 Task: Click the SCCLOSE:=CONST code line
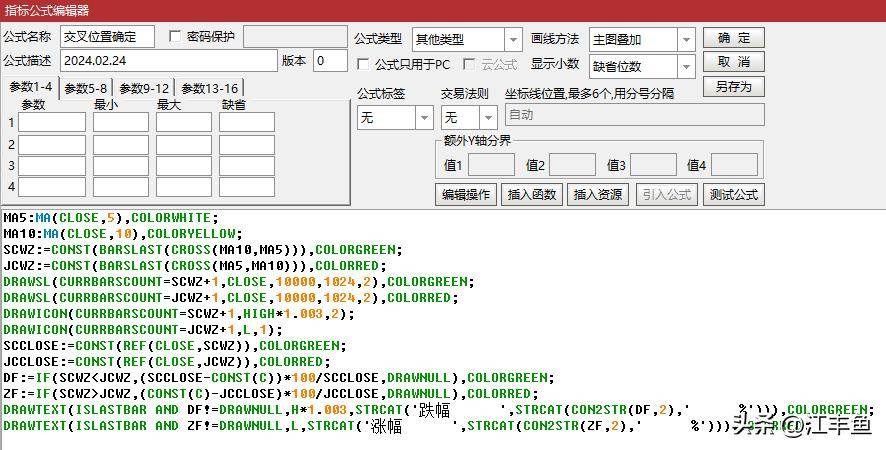pyautogui.click(x=175, y=345)
